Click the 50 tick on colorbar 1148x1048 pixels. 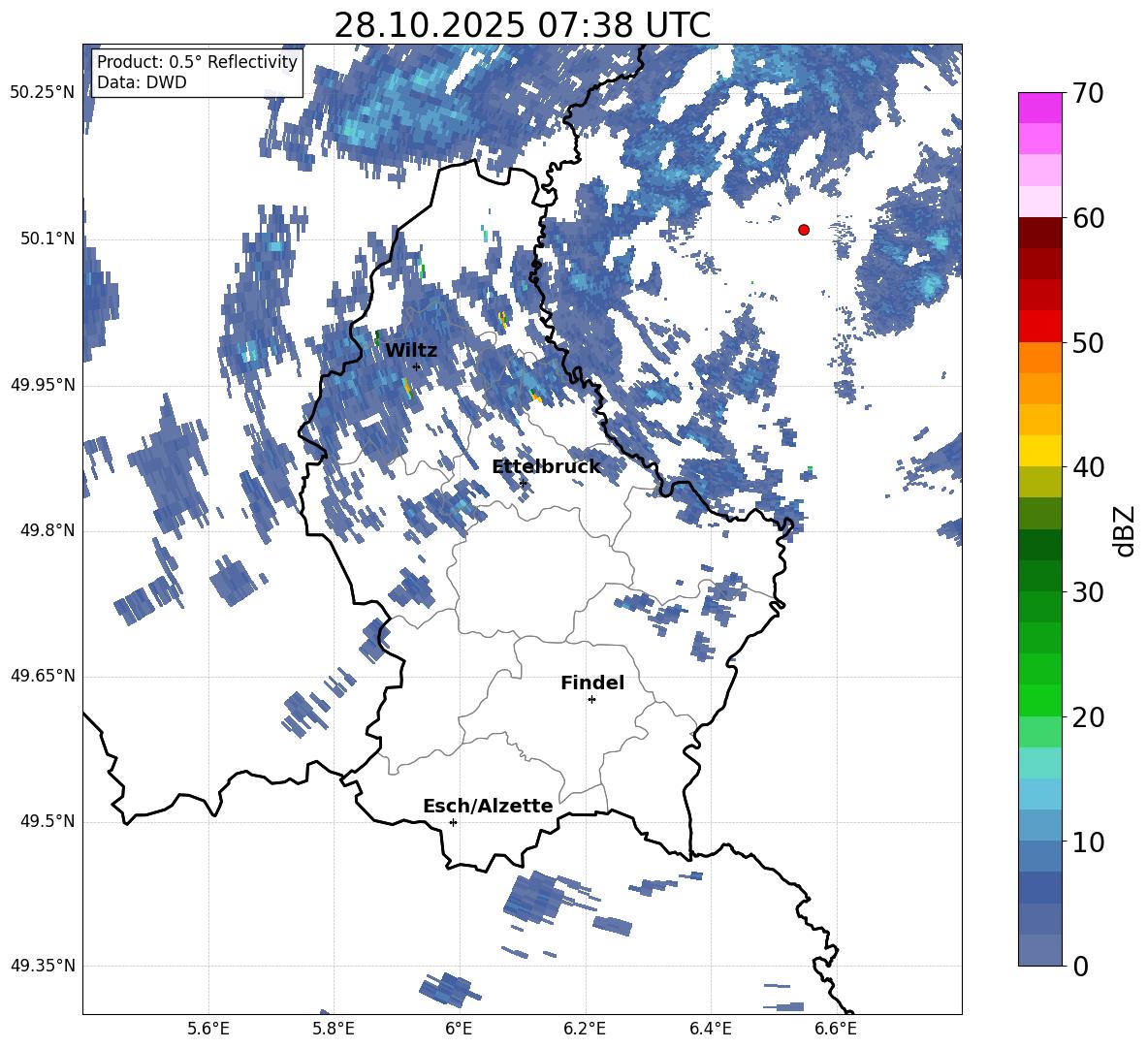click(x=1088, y=342)
